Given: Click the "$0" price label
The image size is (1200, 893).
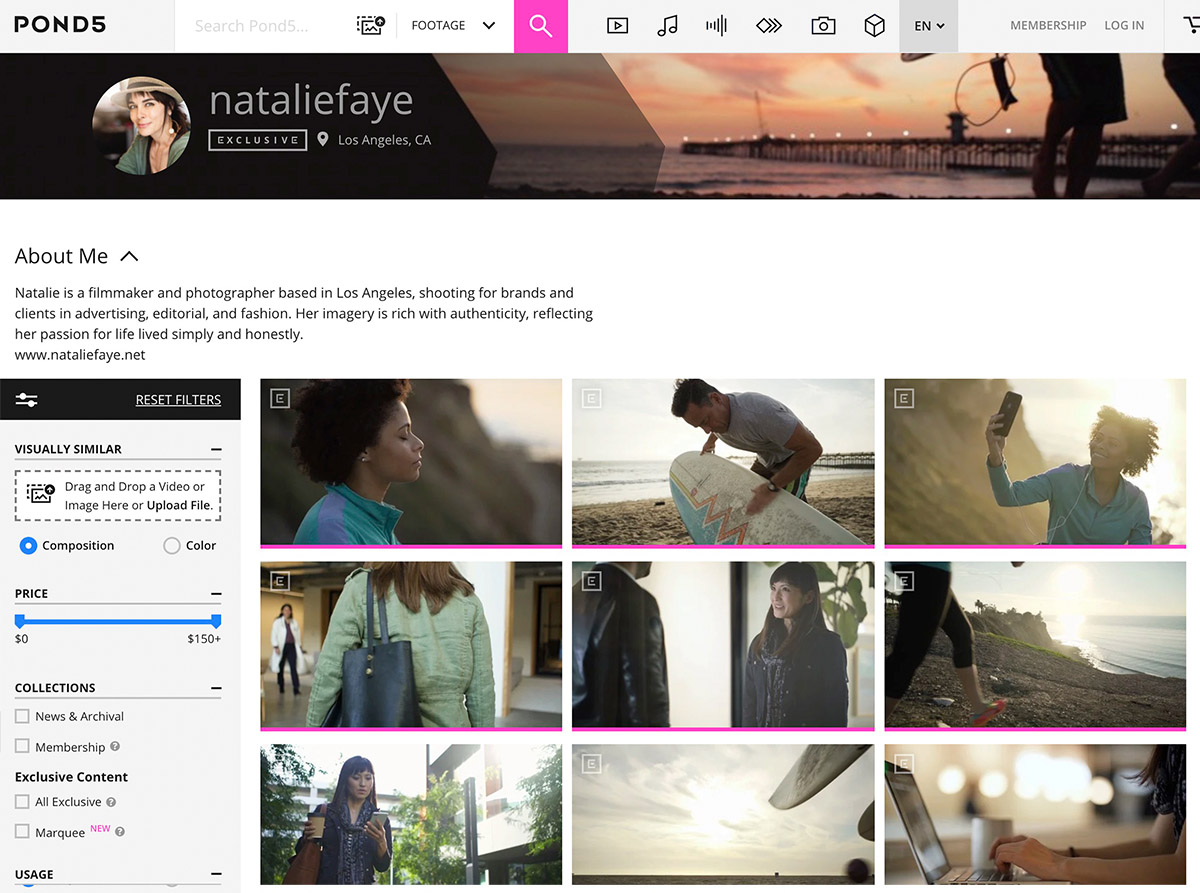Looking at the screenshot, I should click(22, 638).
